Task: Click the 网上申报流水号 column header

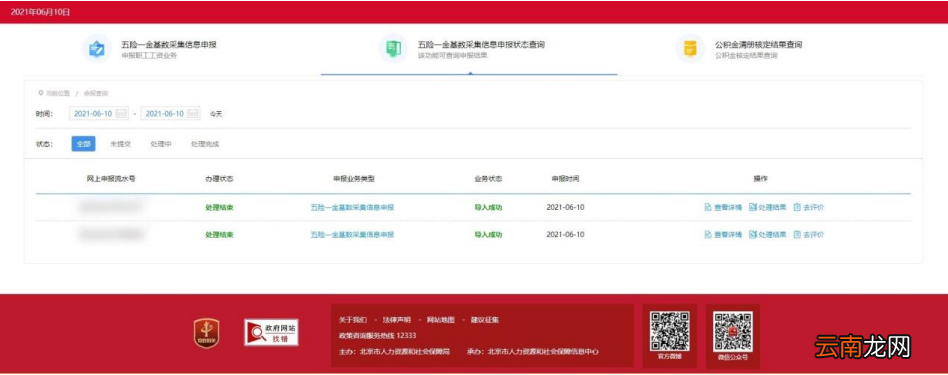Action: (111, 179)
